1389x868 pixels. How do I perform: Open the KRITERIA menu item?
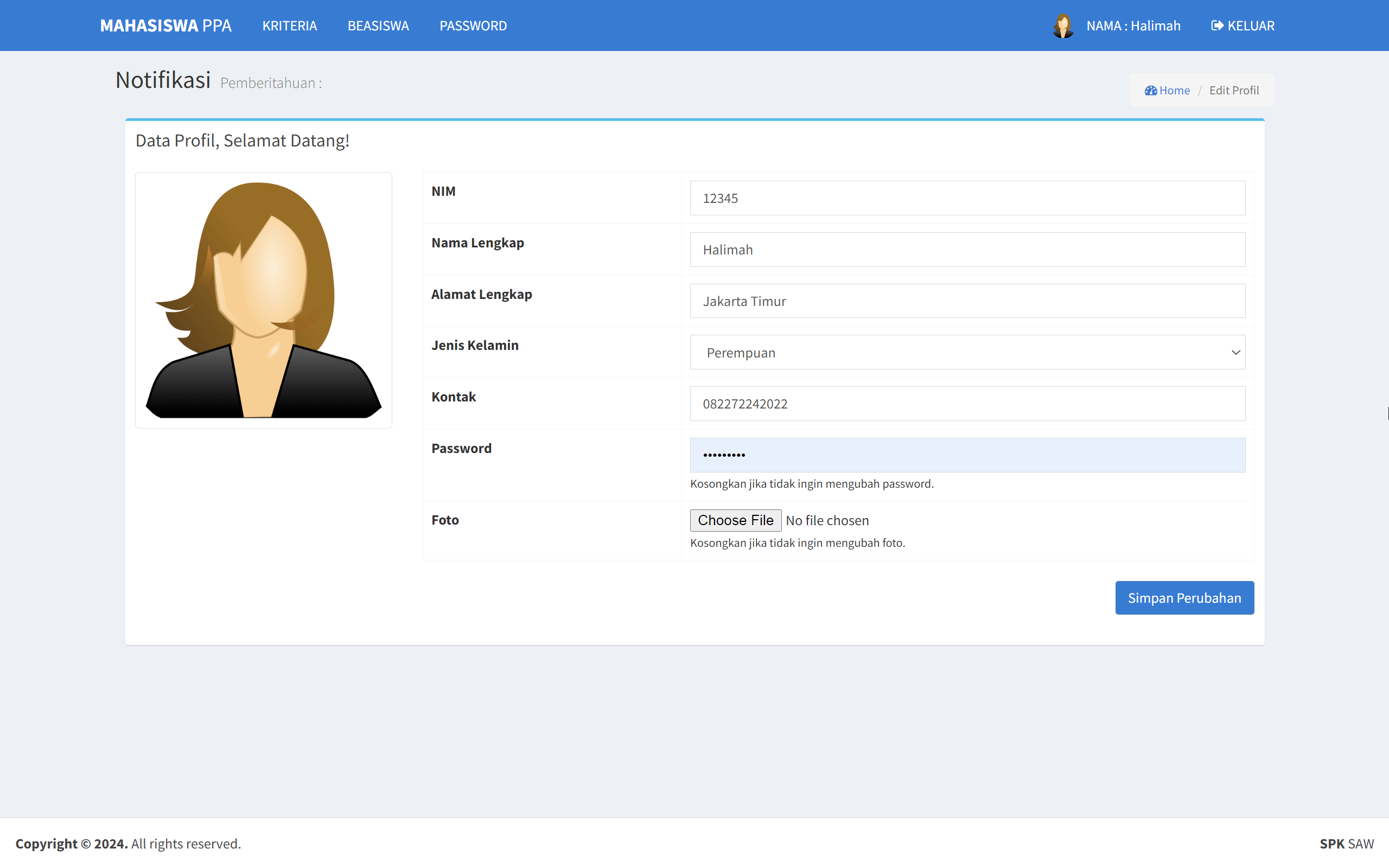click(289, 25)
